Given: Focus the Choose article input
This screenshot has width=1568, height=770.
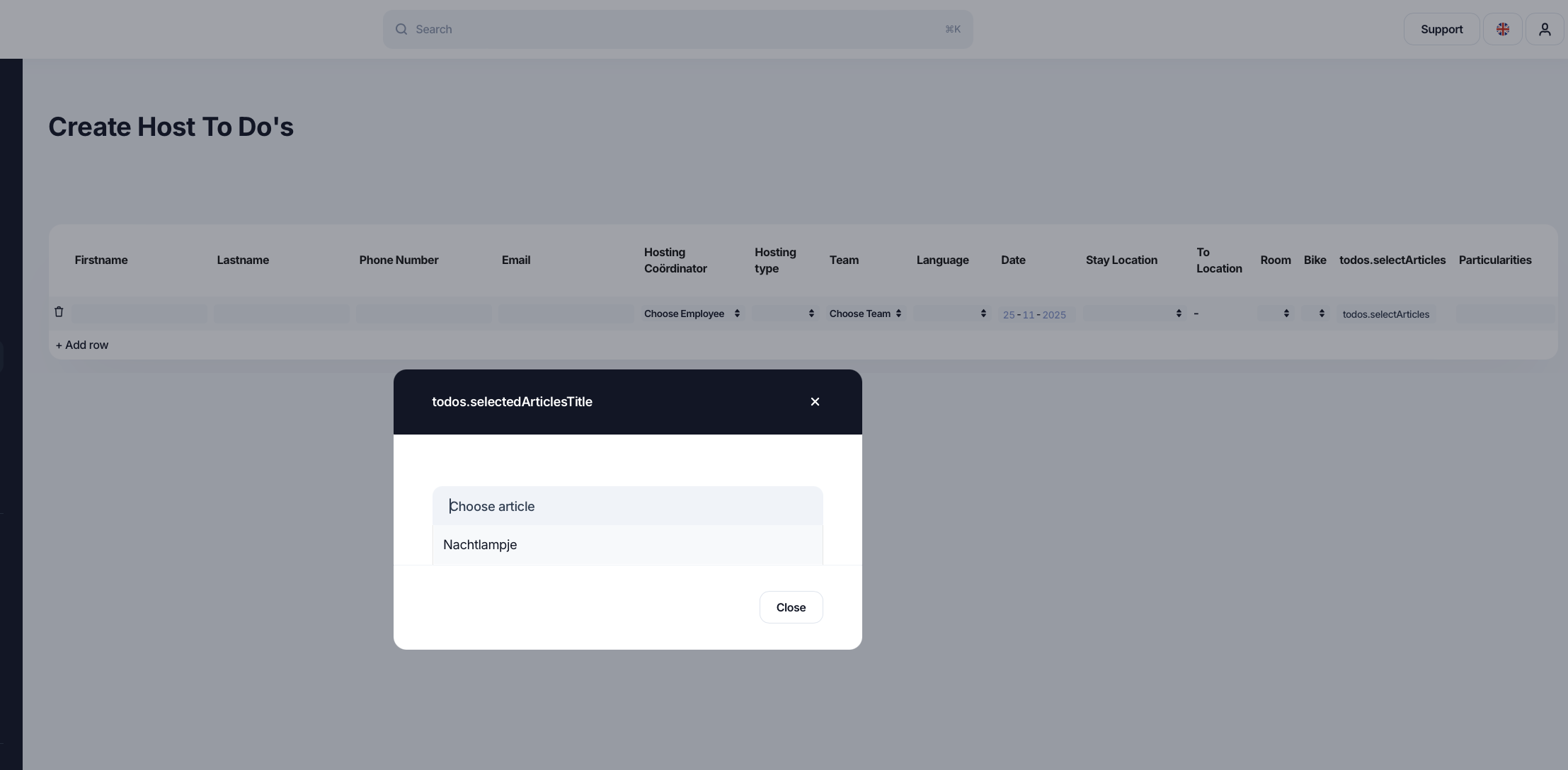Looking at the screenshot, I should [x=626, y=507].
